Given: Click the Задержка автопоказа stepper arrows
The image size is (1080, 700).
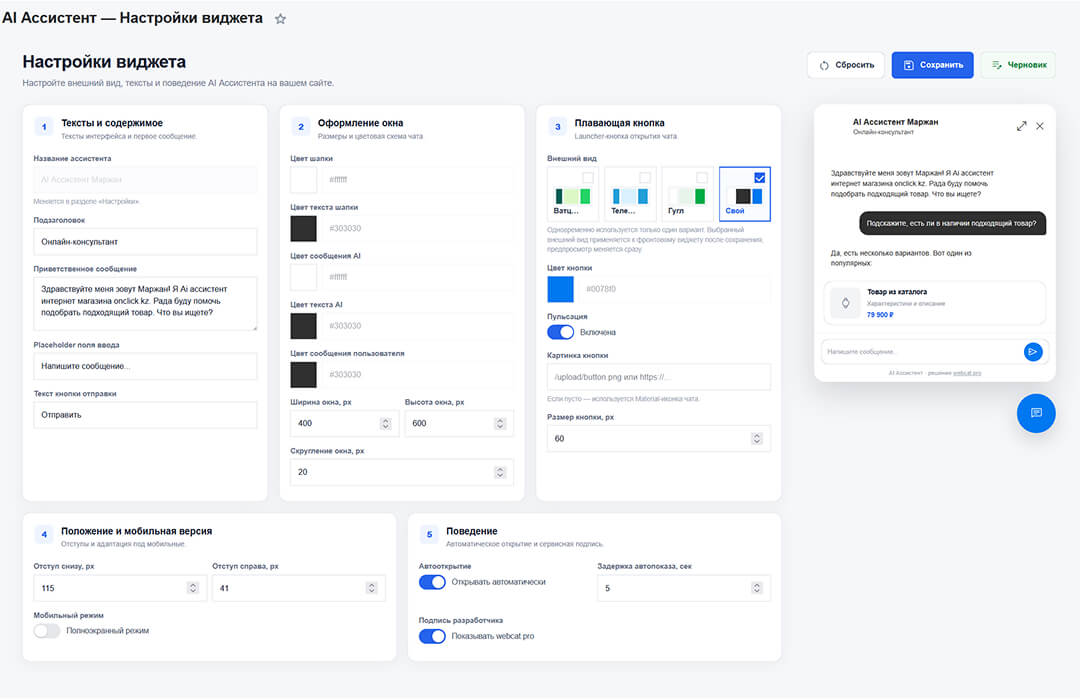Looking at the screenshot, I should click(757, 588).
